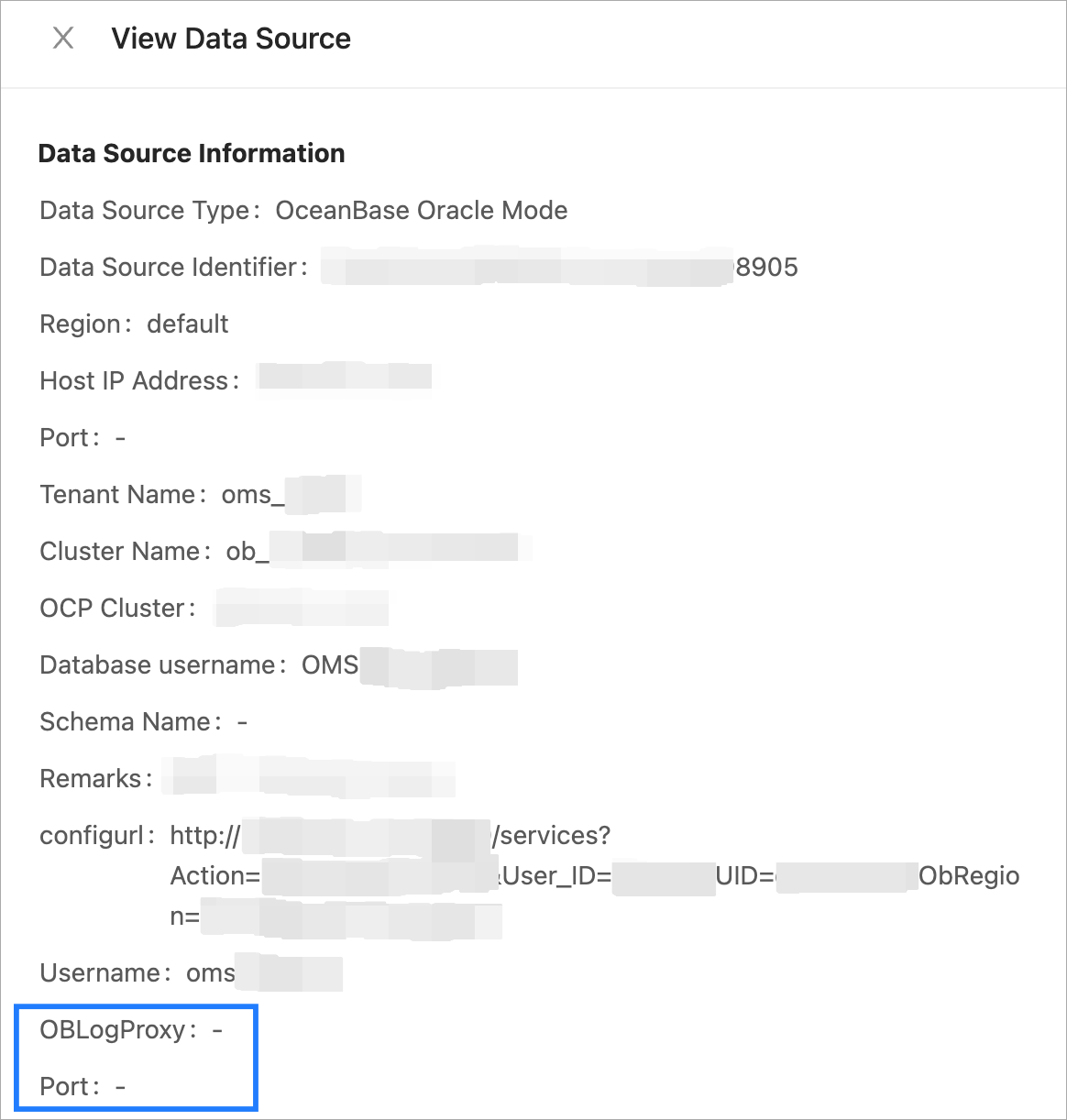Screen dimensions: 1067x1120
Task: Click the identifier value ending in 8905
Action: click(x=766, y=267)
